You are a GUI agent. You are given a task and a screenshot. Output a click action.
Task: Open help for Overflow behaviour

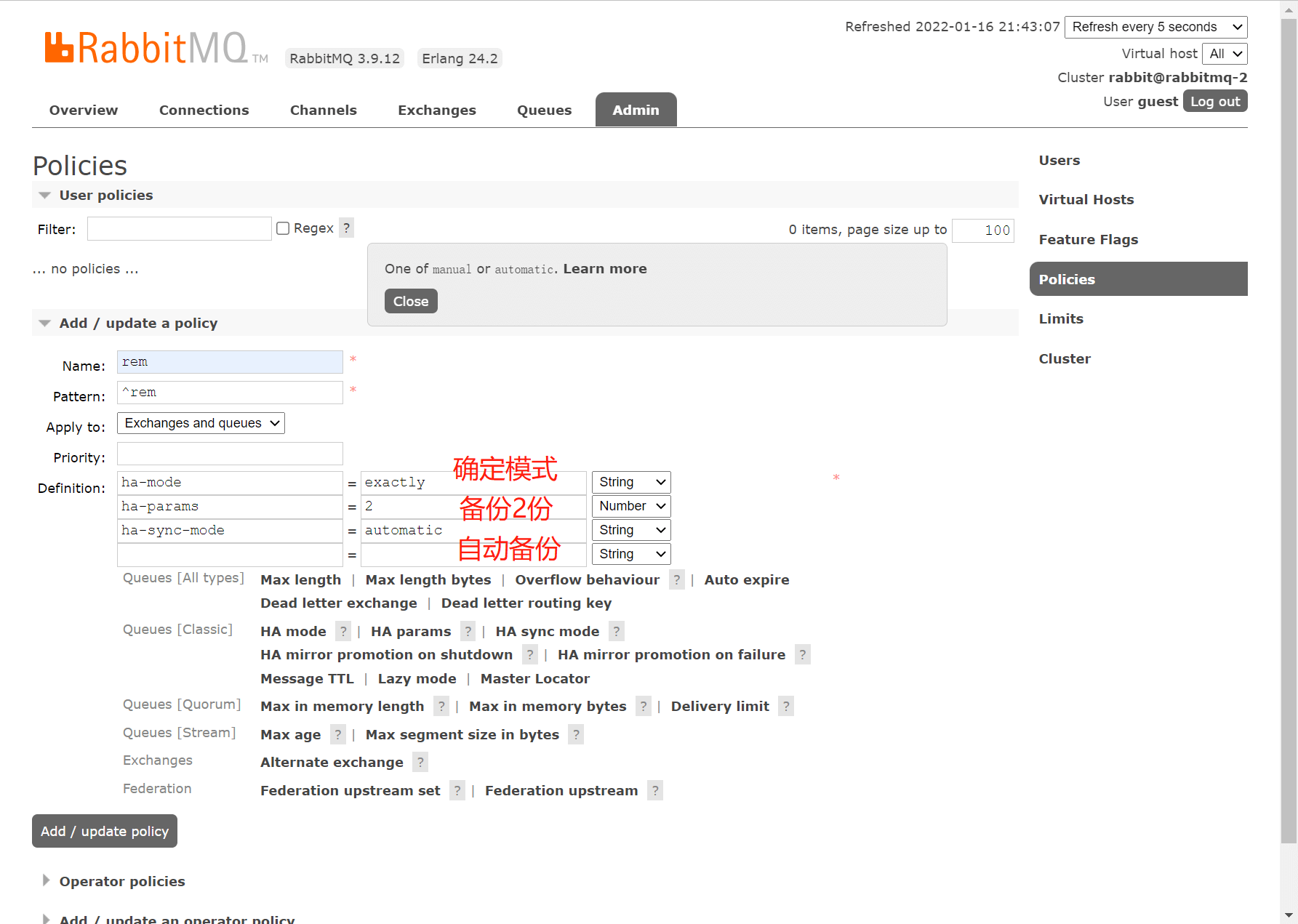coord(677,580)
